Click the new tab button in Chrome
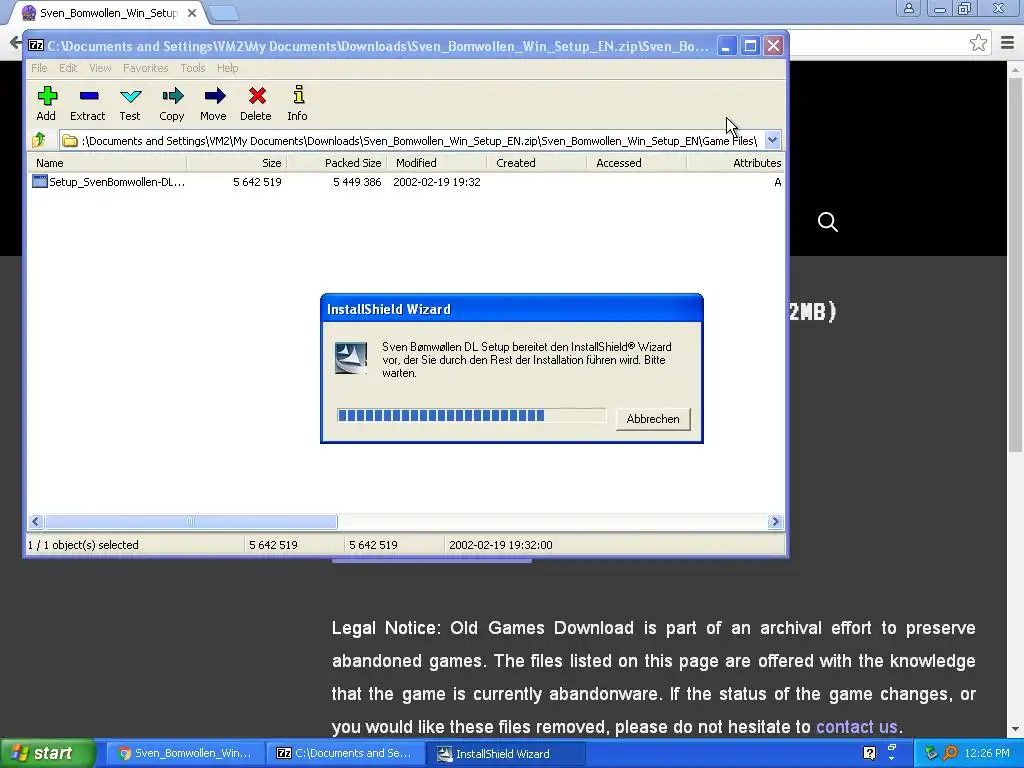The width and height of the screenshot is (1024, 768). click(224, 12)
